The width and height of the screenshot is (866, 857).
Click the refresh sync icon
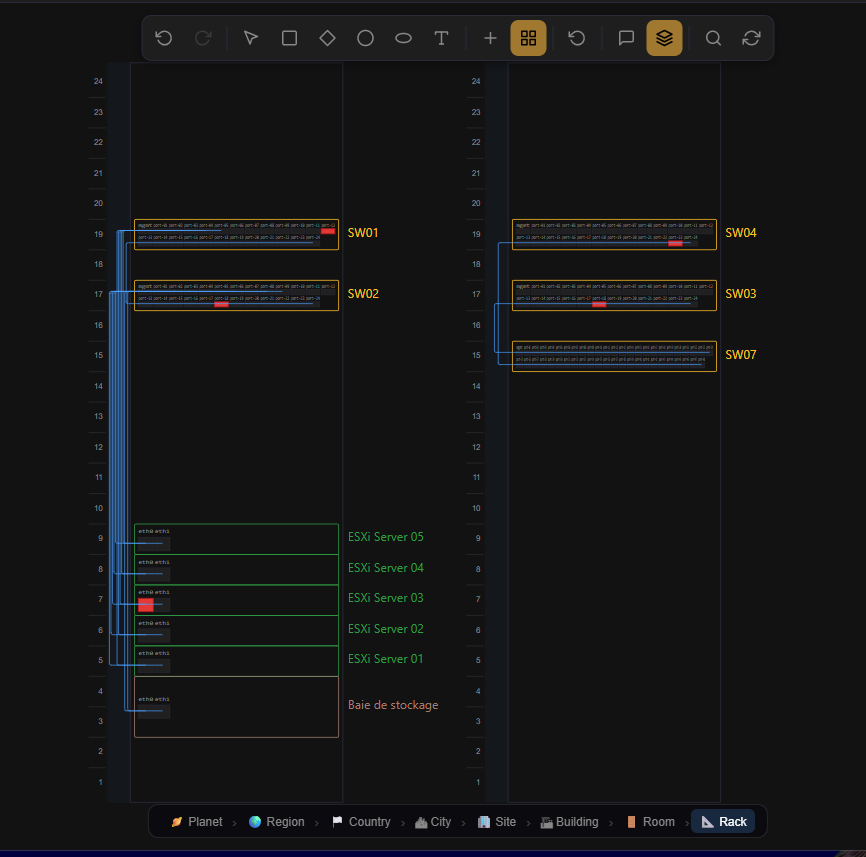coord(751,38)
